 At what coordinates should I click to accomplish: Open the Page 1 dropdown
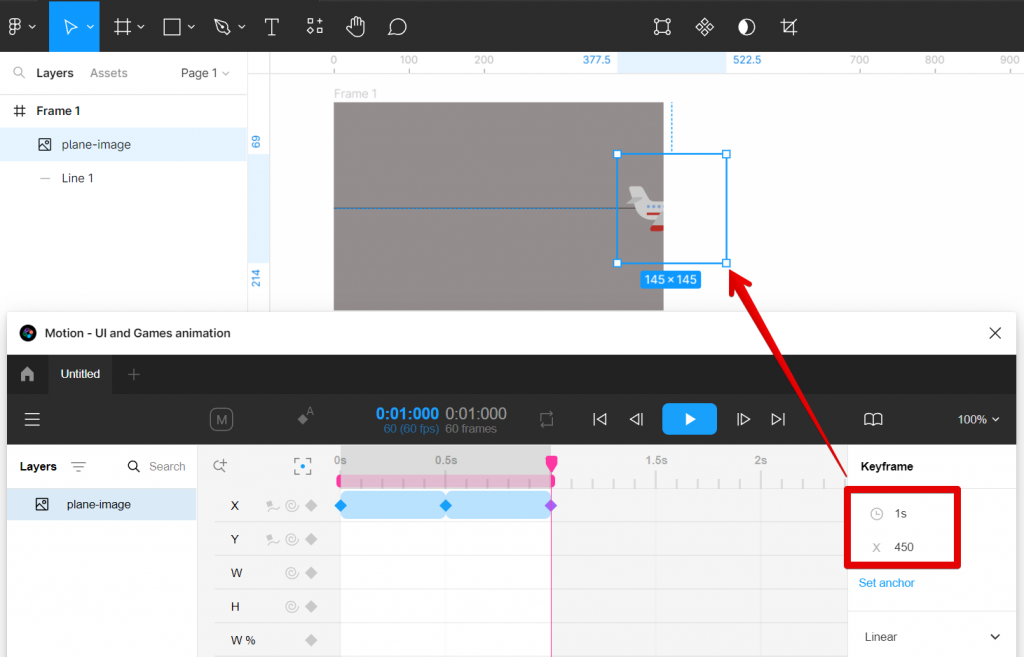(205, 72)
